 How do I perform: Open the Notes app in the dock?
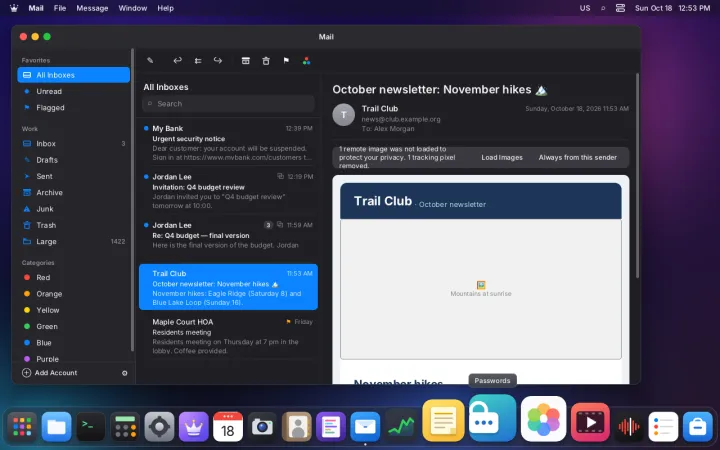coord(443,420)
